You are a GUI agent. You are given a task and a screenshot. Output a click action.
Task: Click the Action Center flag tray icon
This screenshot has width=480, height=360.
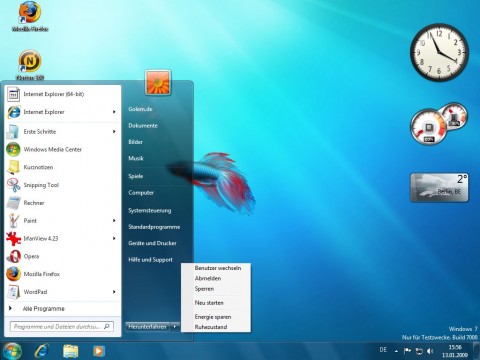point(407,351)
